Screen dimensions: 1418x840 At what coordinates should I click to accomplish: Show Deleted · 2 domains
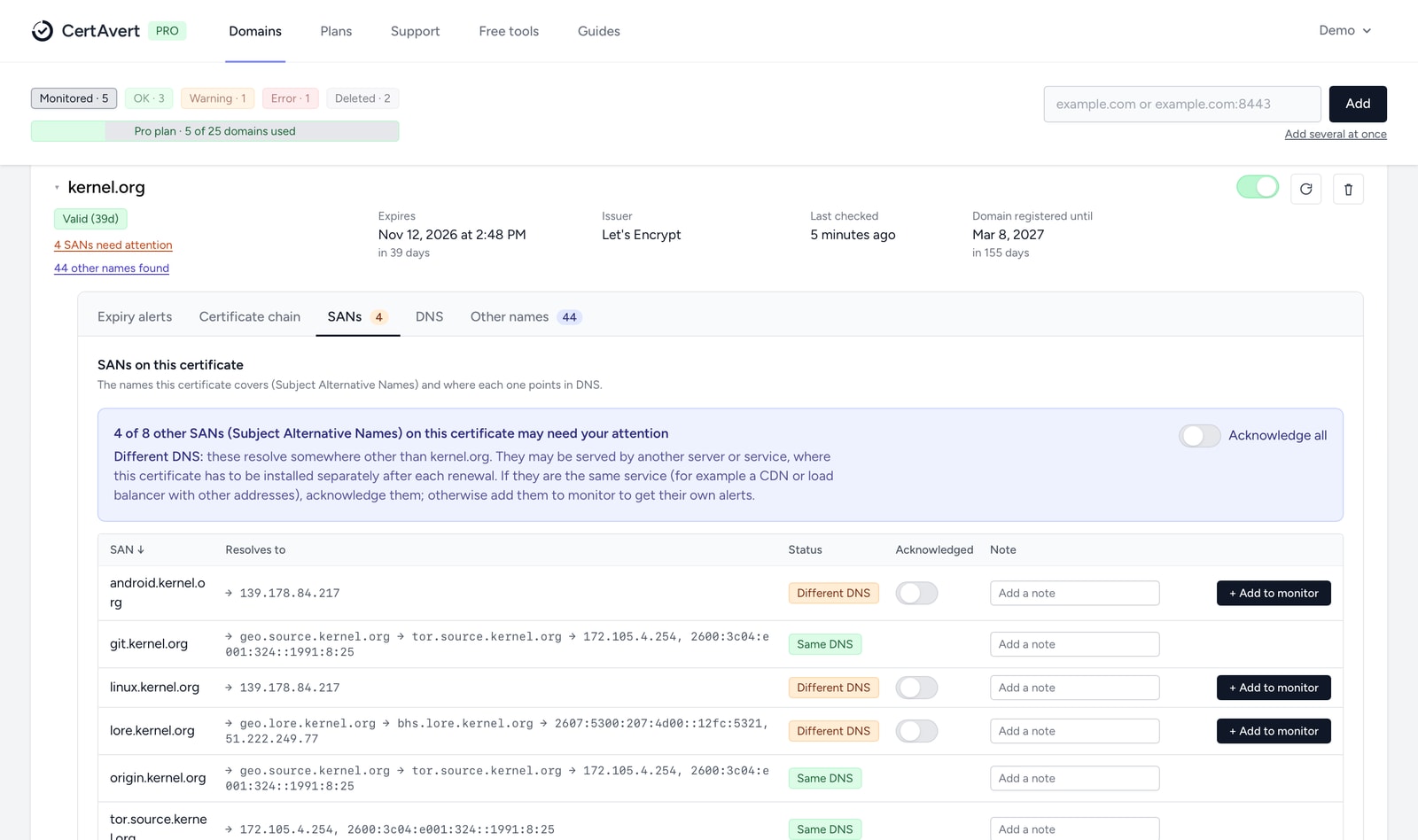point(362,98)
